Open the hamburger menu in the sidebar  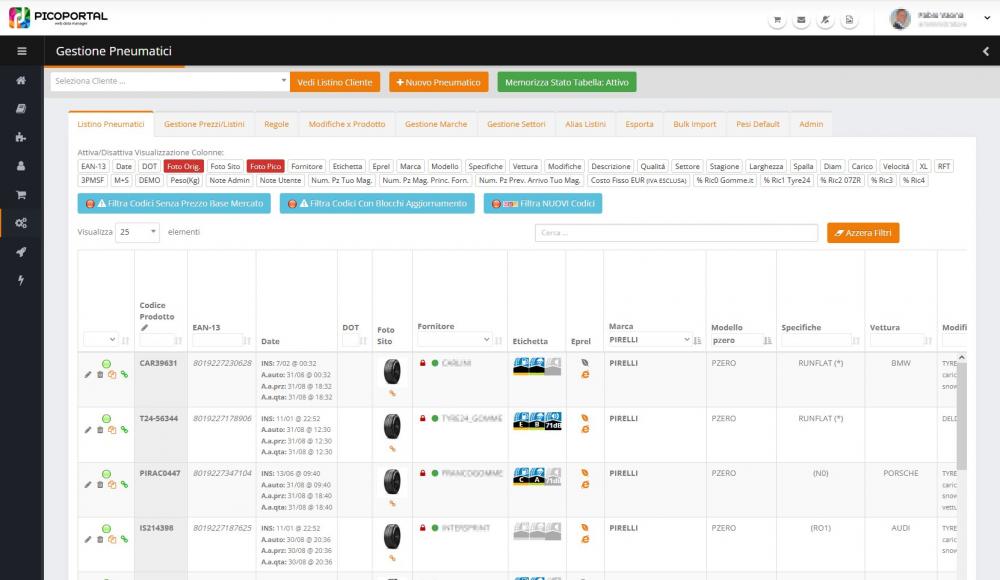coord(22,51)
